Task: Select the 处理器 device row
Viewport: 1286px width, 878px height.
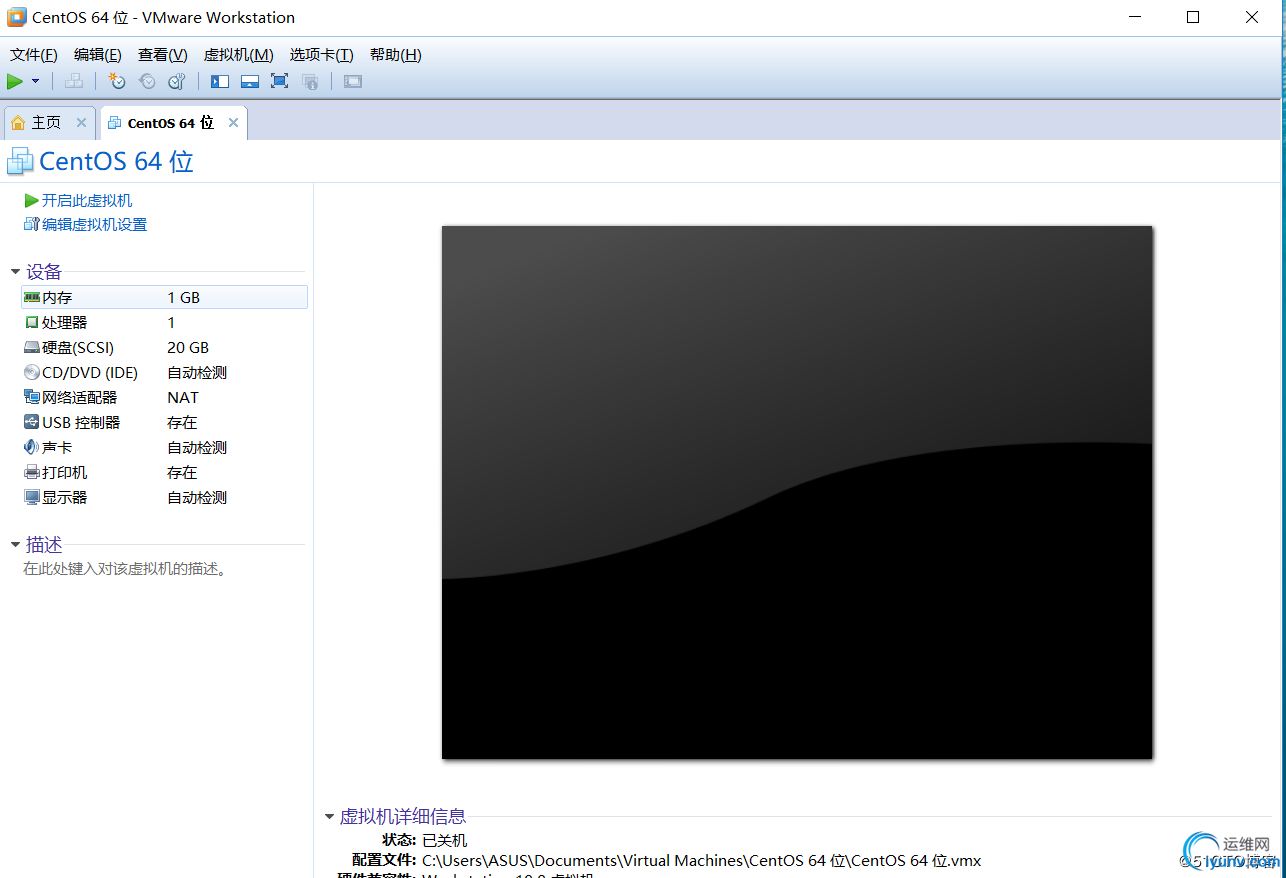Action: [x=164, y=322]
